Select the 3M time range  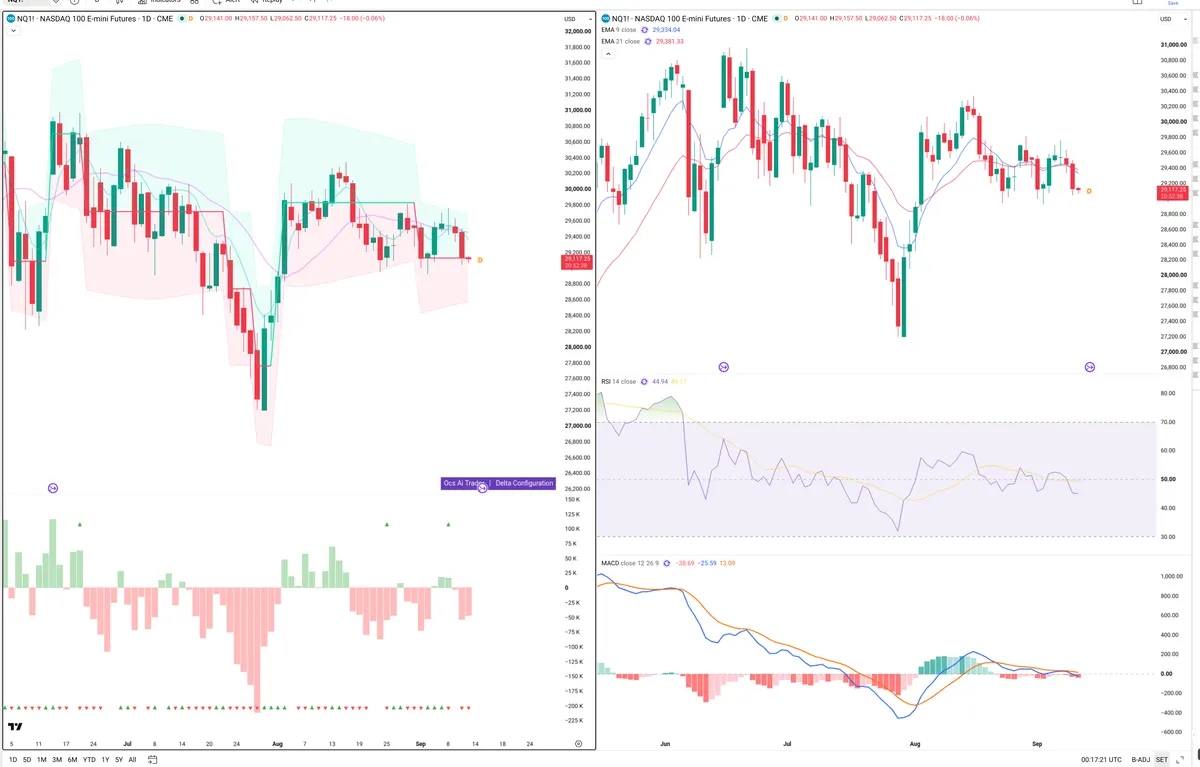57,760
